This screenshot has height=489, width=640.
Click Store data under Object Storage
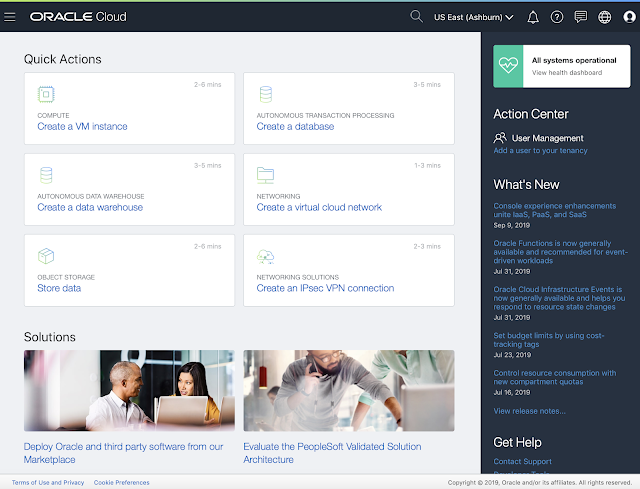pyautogui.click(x=59, y=288)
